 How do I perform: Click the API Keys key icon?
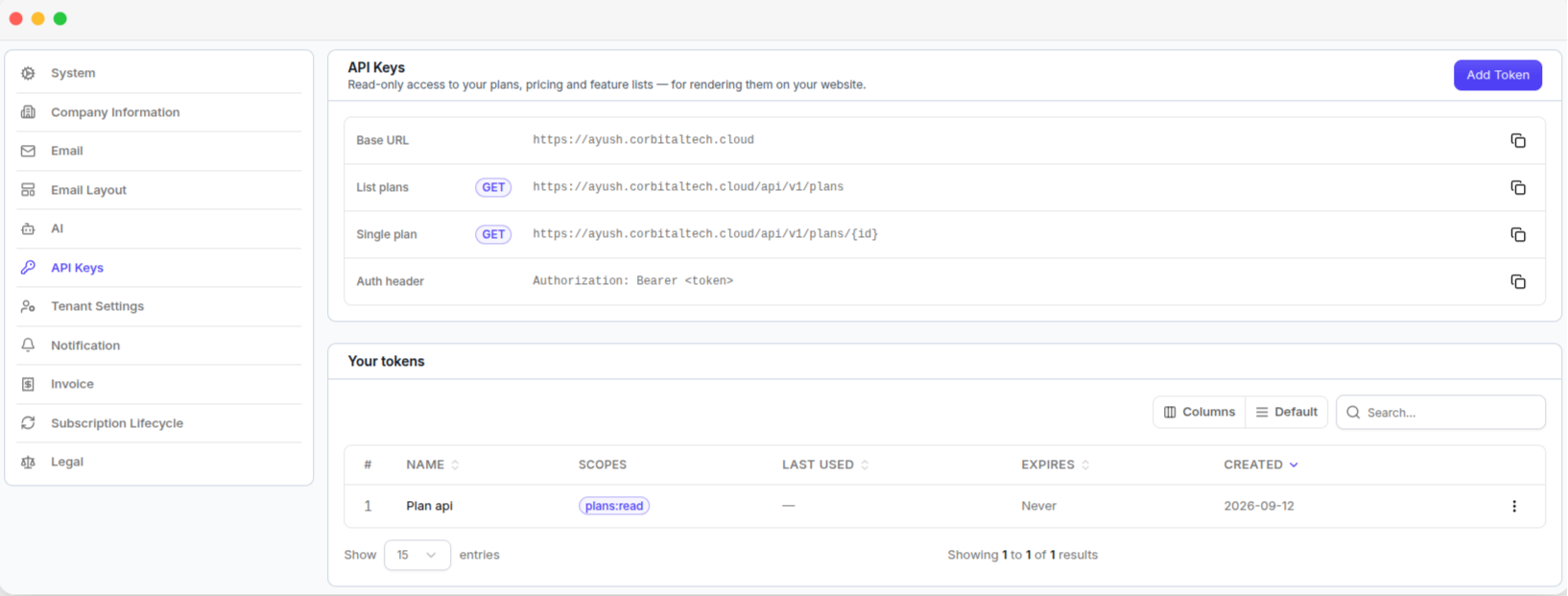pyautogui.click(x=28, y=268)
